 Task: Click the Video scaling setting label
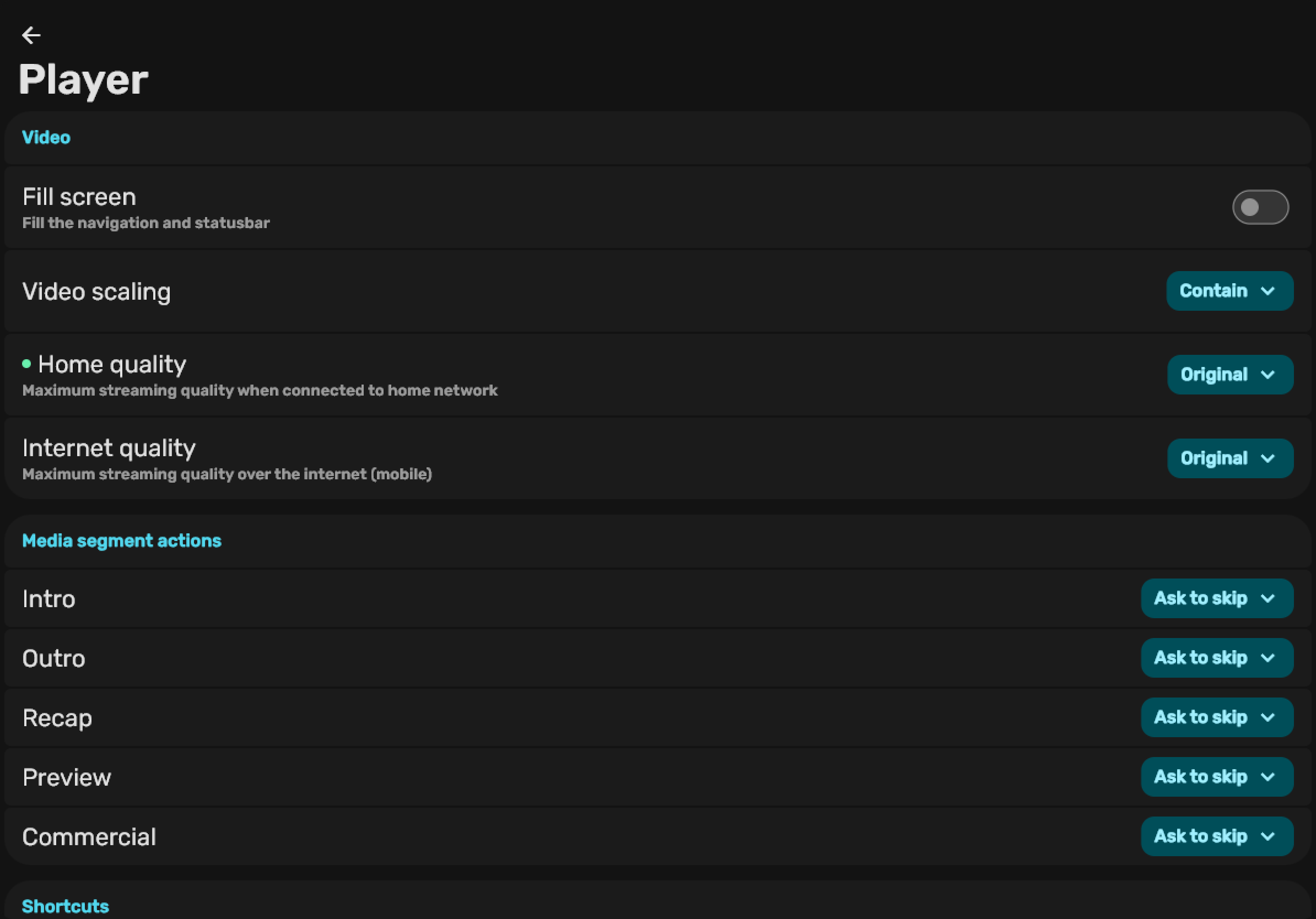[x=96, y=291]
